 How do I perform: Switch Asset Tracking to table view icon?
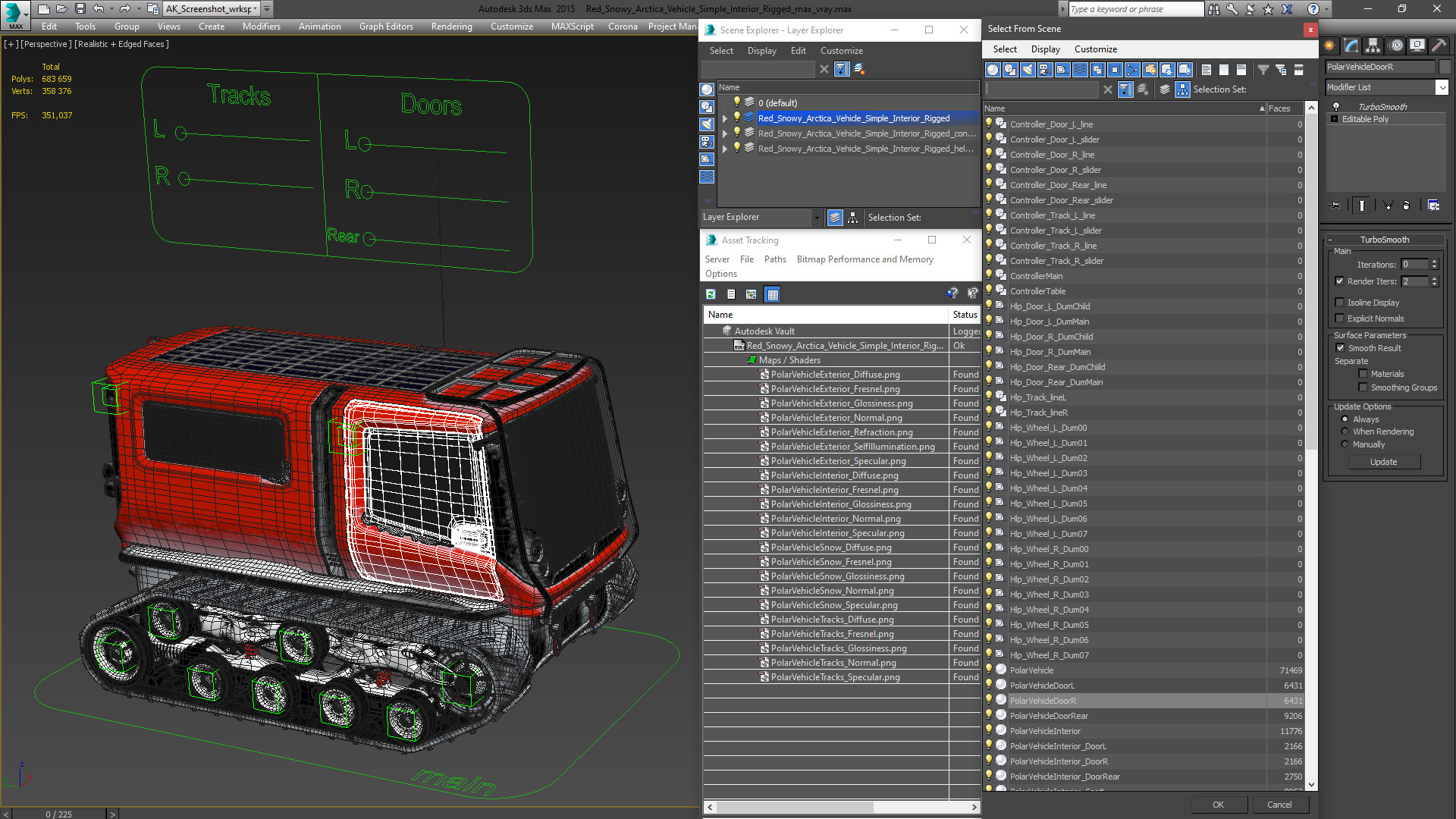coord(772,294)
